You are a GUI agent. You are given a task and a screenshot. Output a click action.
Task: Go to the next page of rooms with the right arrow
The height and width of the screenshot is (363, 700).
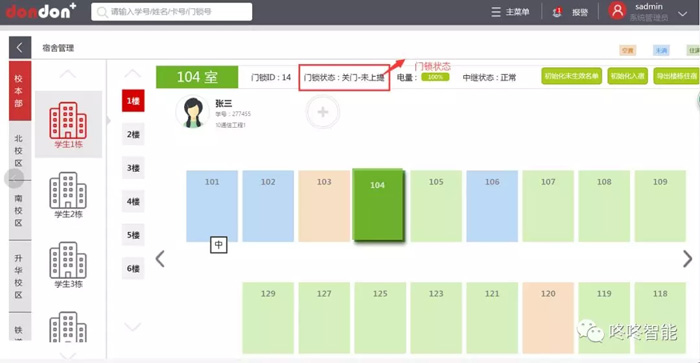688,259
